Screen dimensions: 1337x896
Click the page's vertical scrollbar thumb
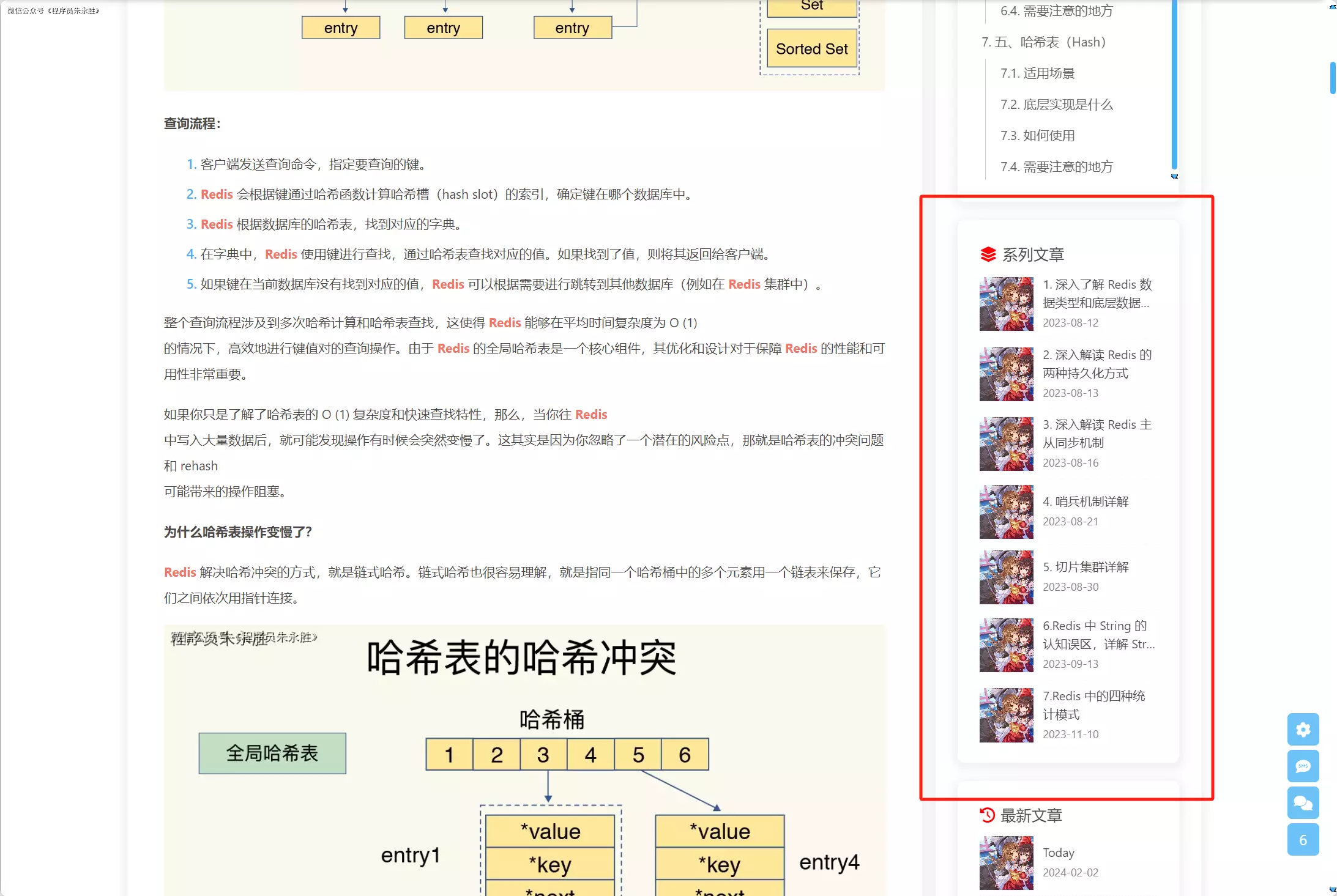[1332, 78]
